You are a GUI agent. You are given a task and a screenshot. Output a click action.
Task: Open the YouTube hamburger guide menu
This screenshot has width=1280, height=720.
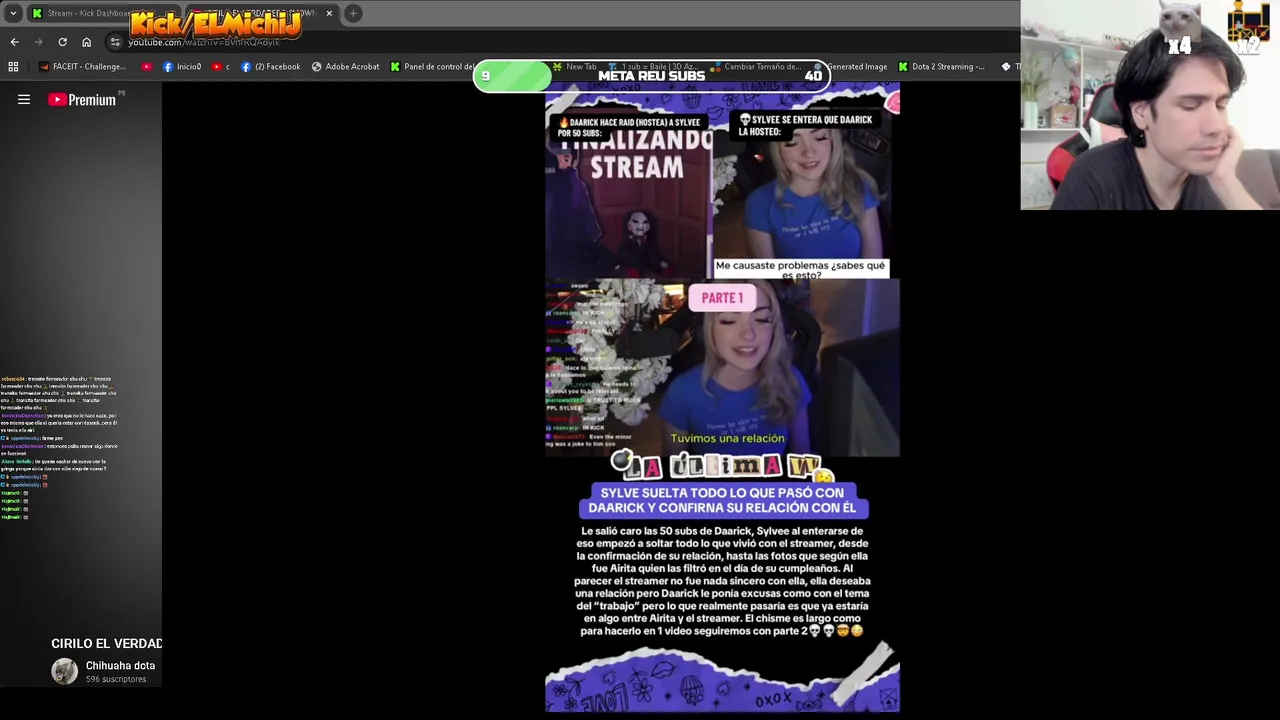[24, 100]
